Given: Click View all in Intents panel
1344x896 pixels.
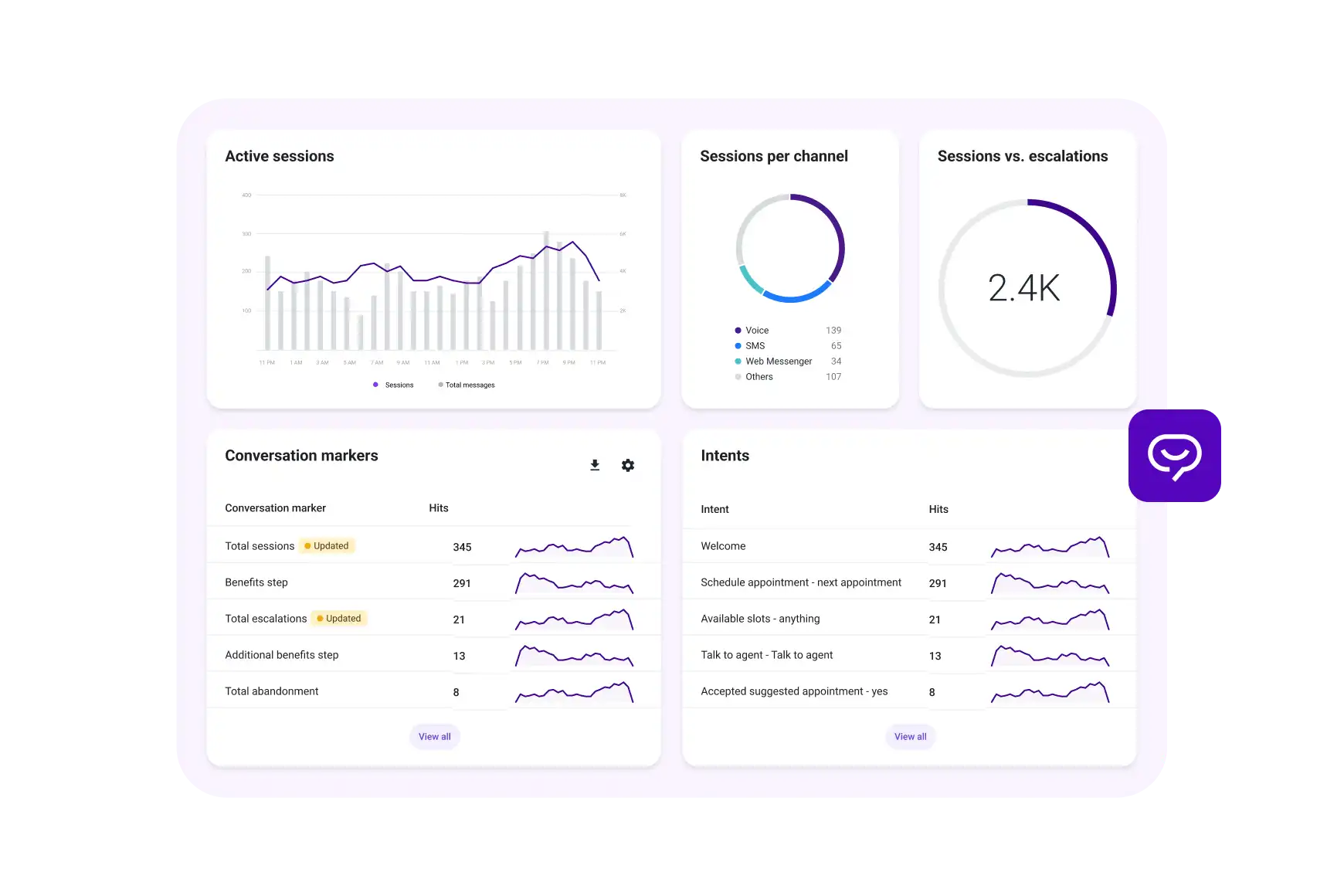Looking at the screenshot, I should point(910,736).
